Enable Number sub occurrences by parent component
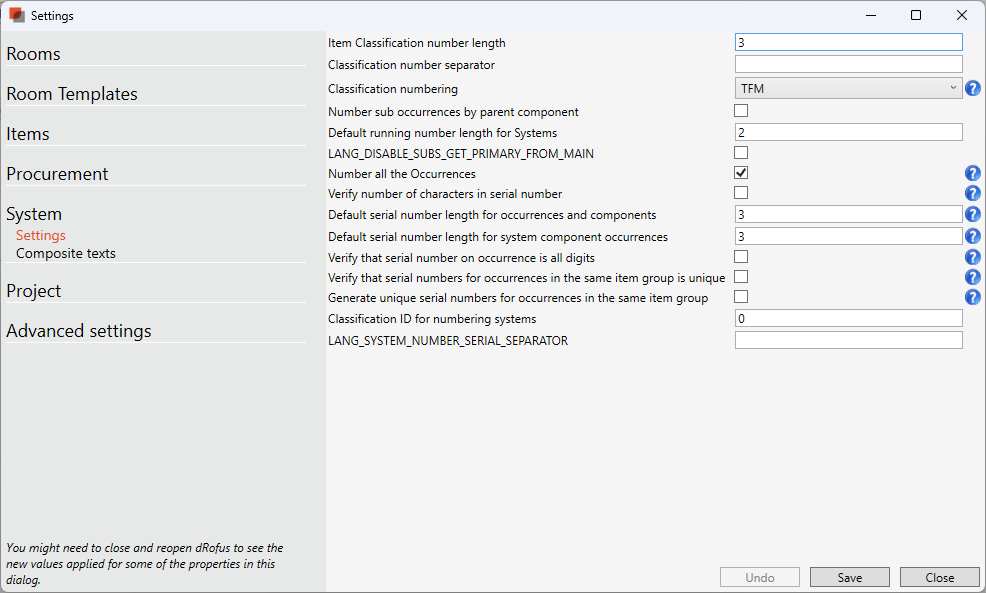The height and width of the screenshot is (593, 986). [741, 111]
